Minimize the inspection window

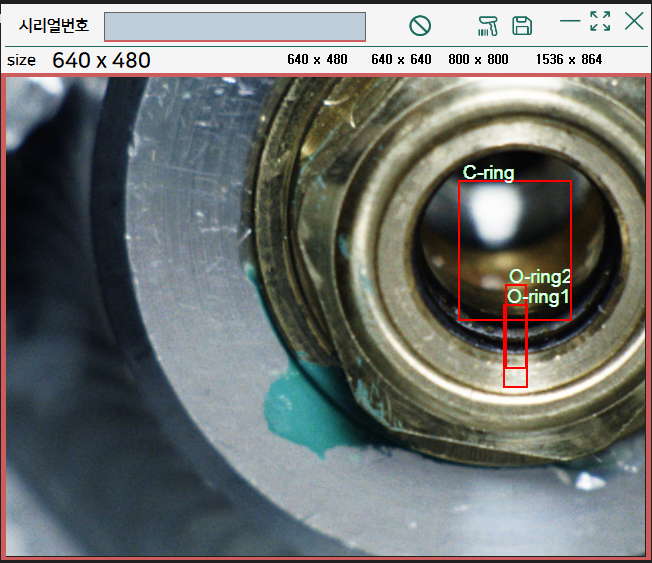pos(570,20)
